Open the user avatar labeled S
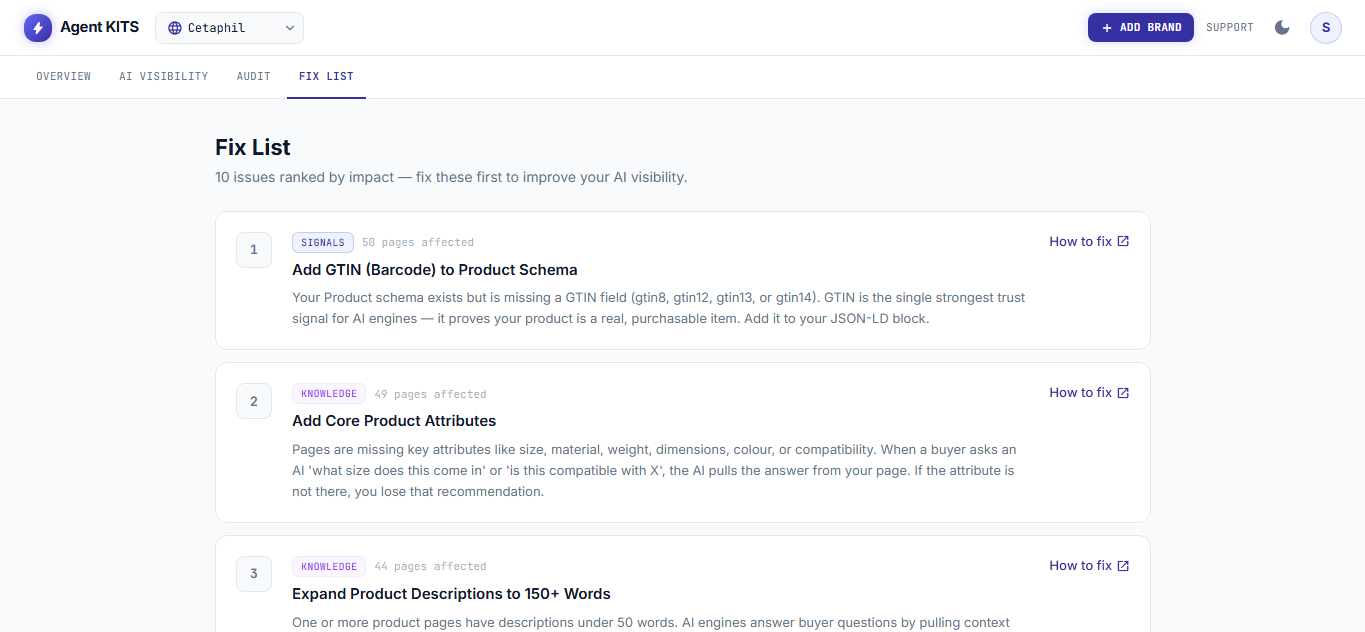Screen dimensions: 1365x632 click(x=1326, y=28)
